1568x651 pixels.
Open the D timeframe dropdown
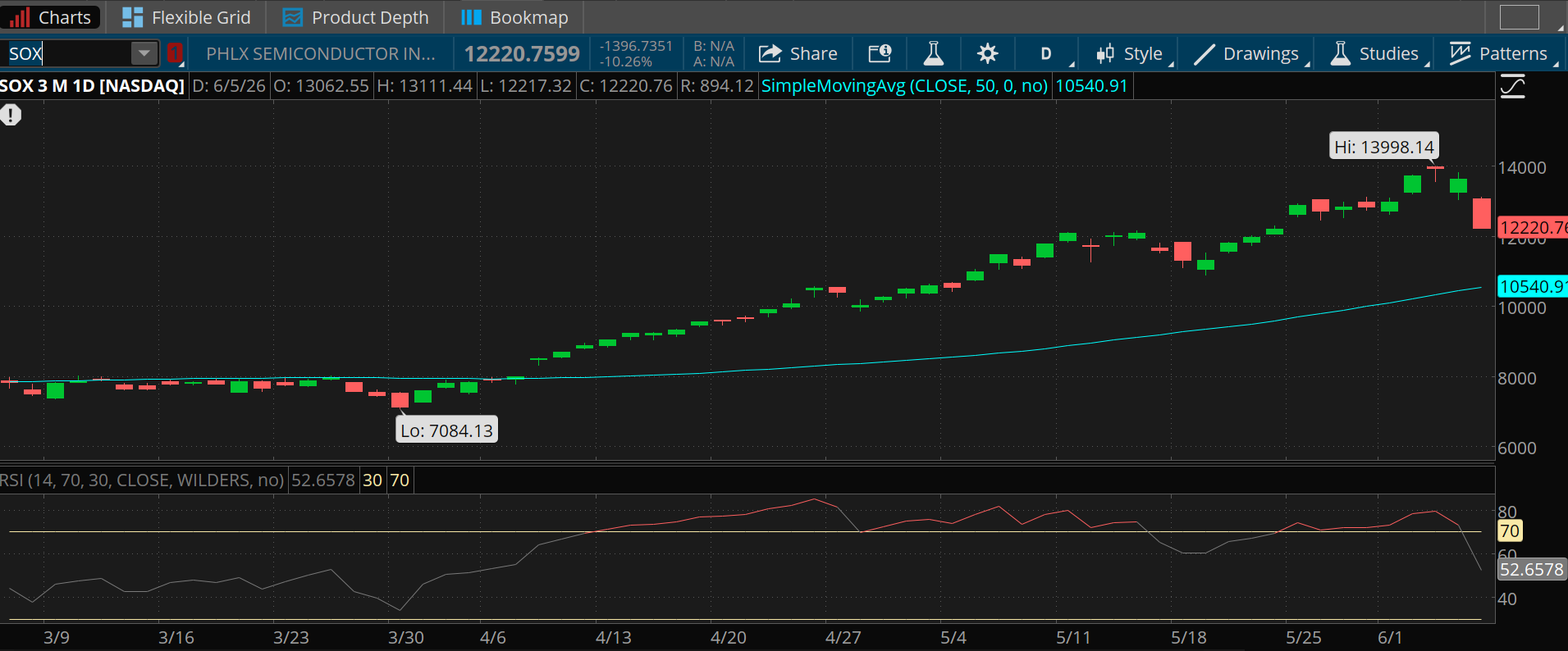[1047, 53]
